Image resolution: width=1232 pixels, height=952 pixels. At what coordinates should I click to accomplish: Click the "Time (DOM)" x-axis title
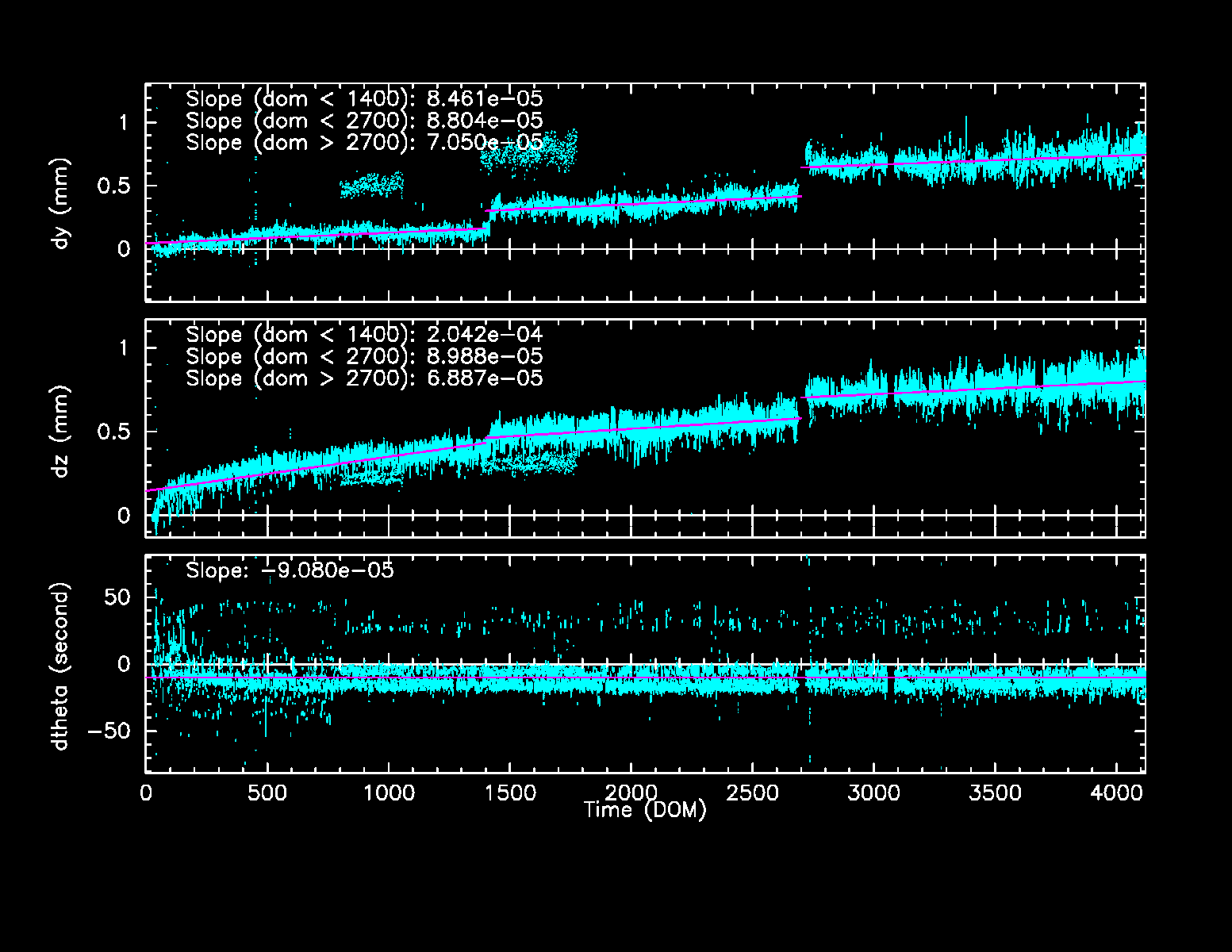coord(644,810)
